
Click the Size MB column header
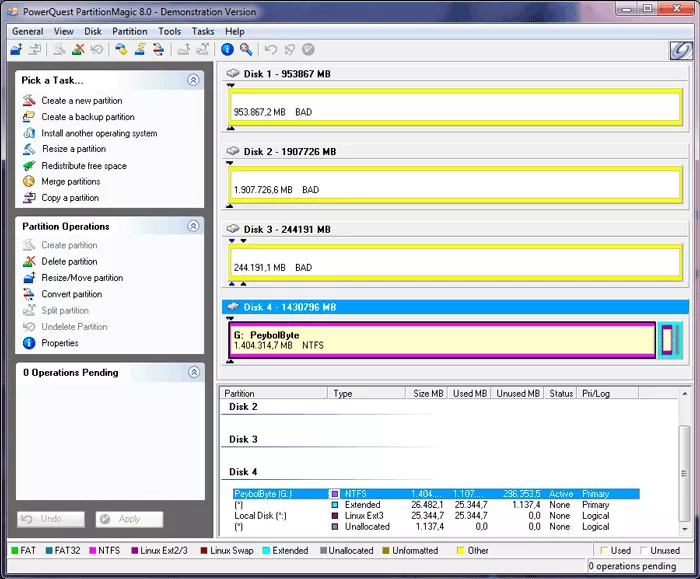pos(427,393)
